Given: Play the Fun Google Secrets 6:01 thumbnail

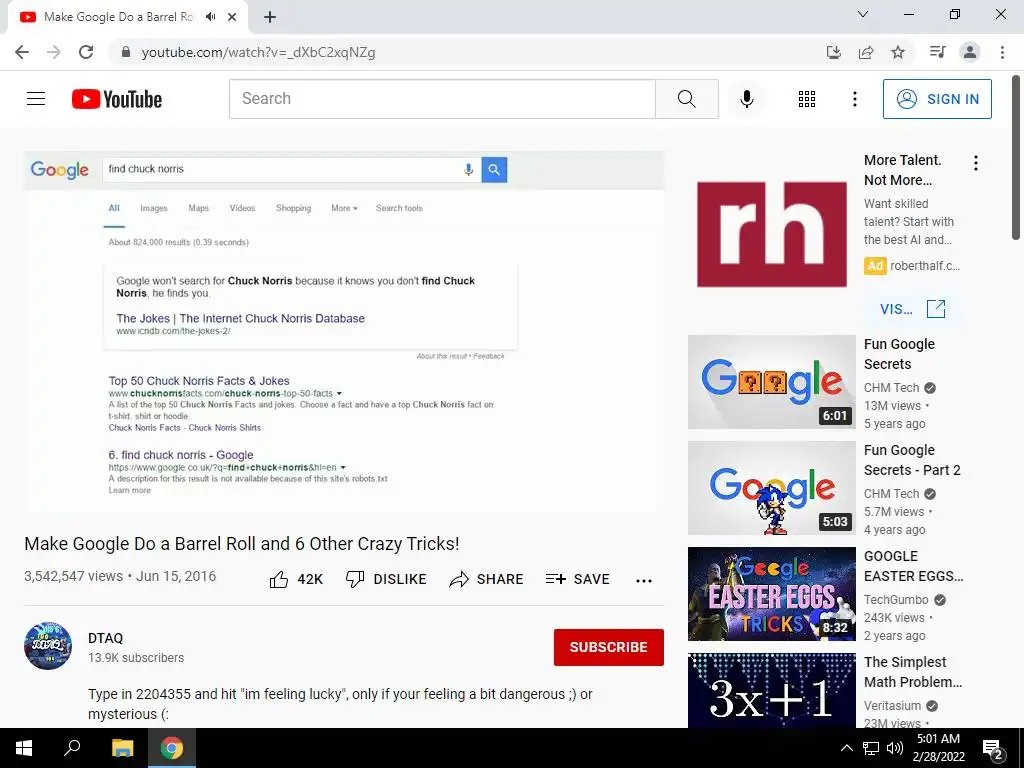Looking at the screenshot, I should [771, 382].
